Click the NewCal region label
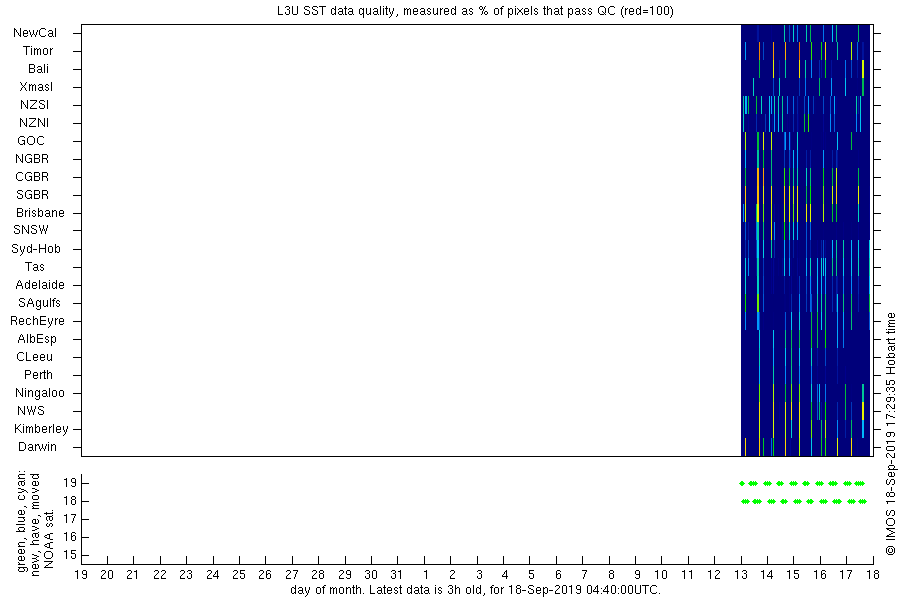 (35, 33)
